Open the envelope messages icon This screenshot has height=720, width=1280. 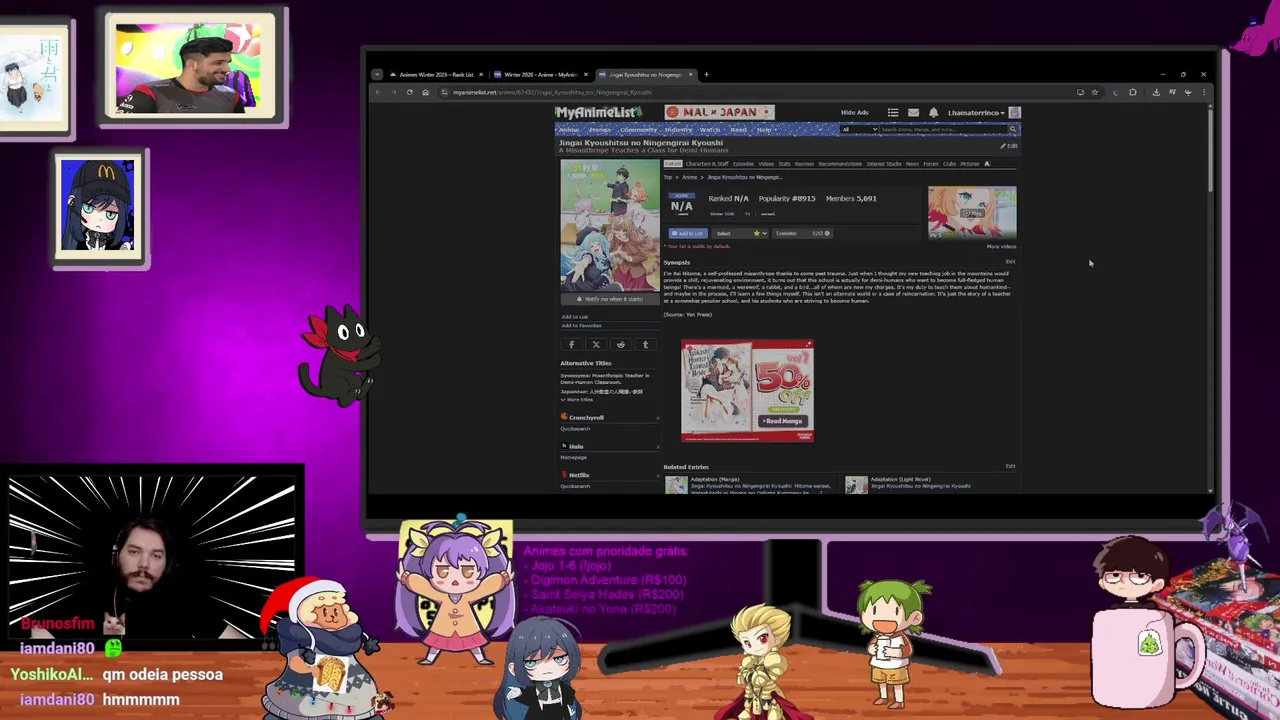click(x=913, y=113)
